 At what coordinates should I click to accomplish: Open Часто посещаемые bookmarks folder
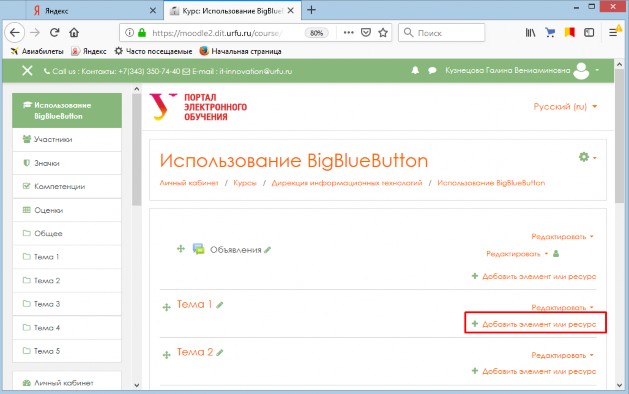point(153,51)
